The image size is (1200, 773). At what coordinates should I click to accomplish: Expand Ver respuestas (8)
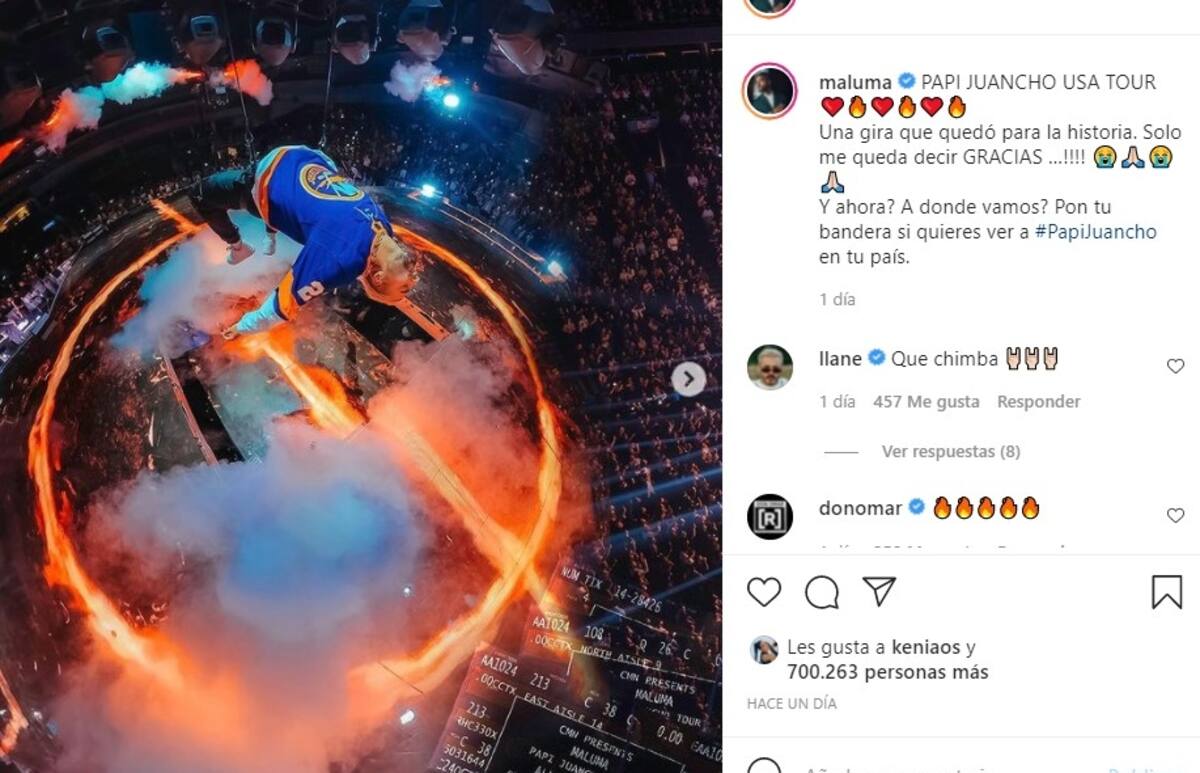click(x=951, y=452)
